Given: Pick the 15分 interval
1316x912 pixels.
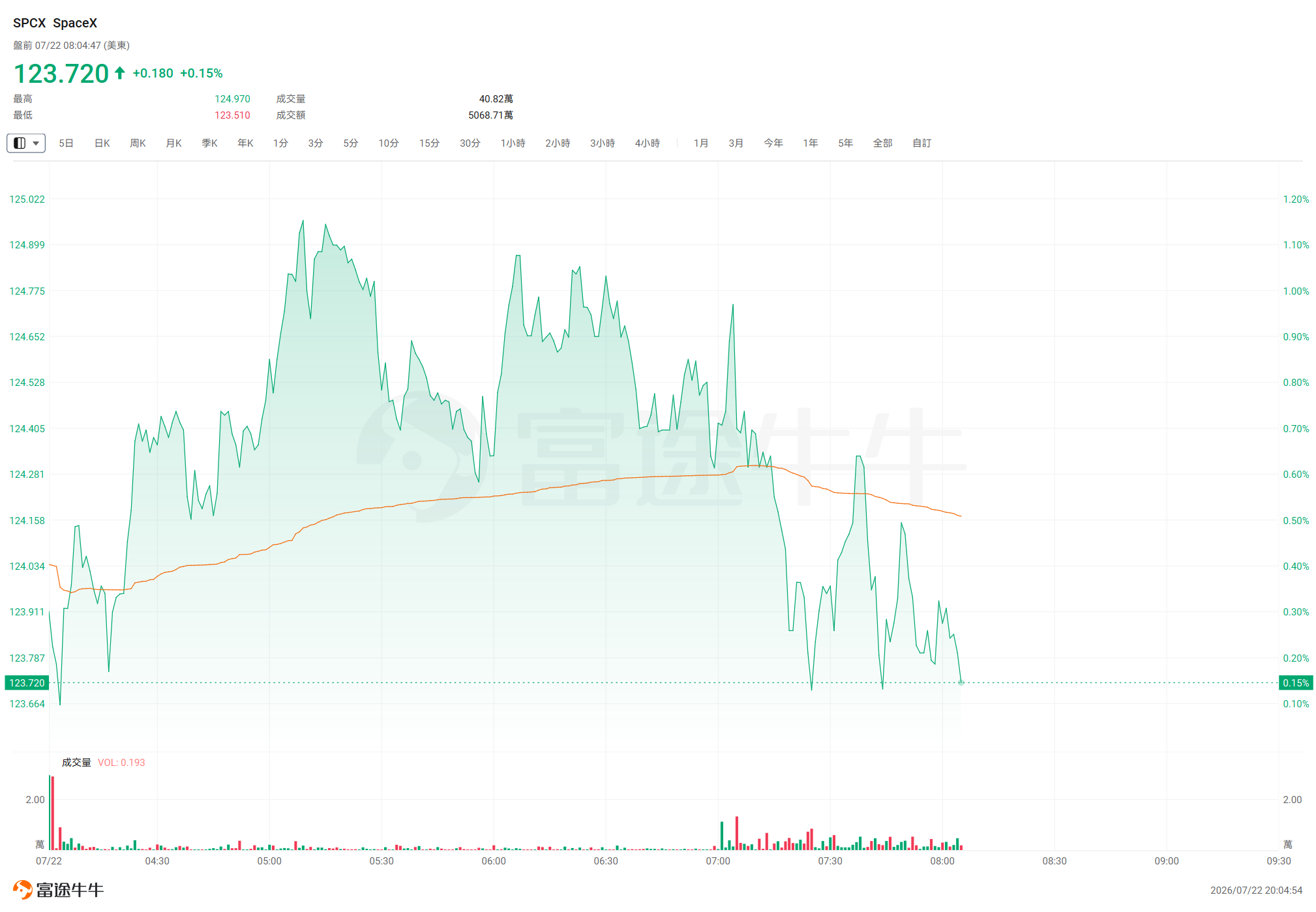Looking at the screenshot, I should coord(429,143).
